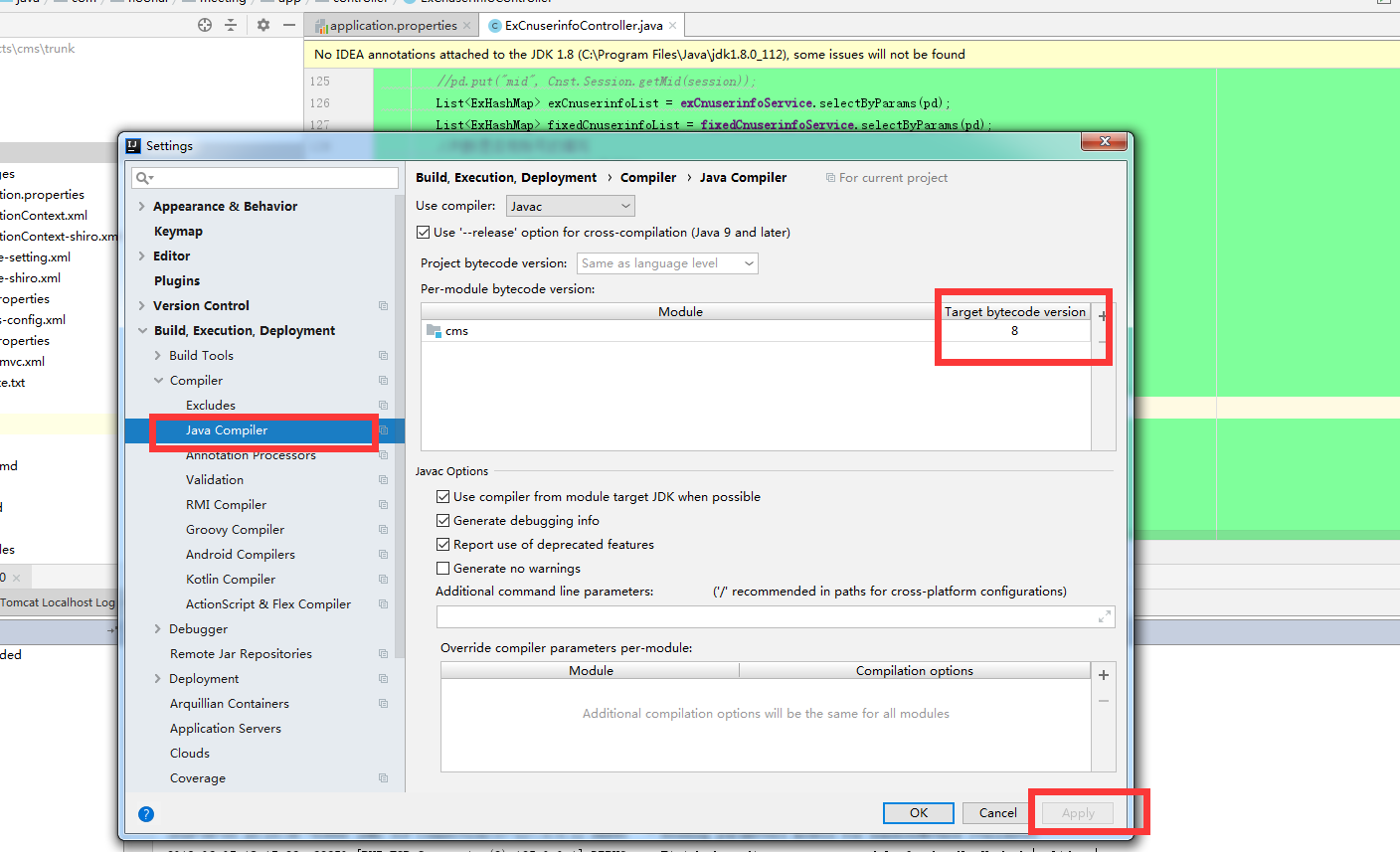This screenshot has width=1400, height=852.
Task: Select ActionScript & Flex Compiler page
Action: click(268, 604)
